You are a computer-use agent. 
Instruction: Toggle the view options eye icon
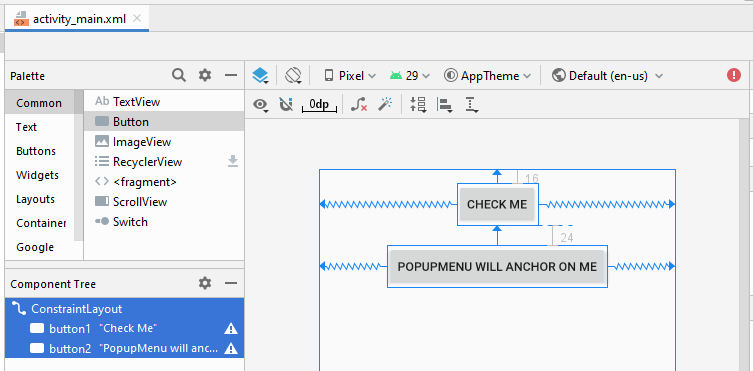pos(261,105)
